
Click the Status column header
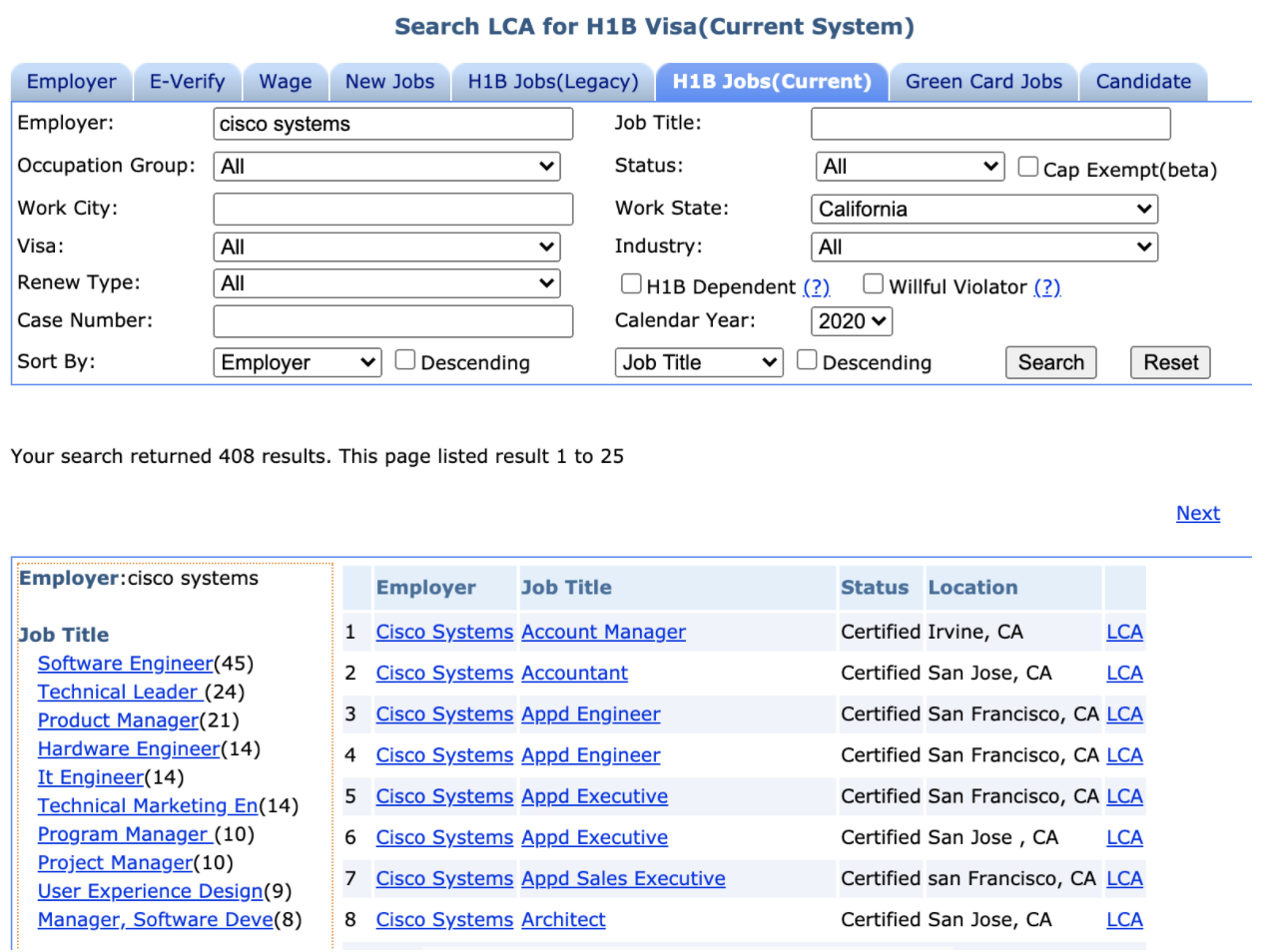tap(875, 588)
